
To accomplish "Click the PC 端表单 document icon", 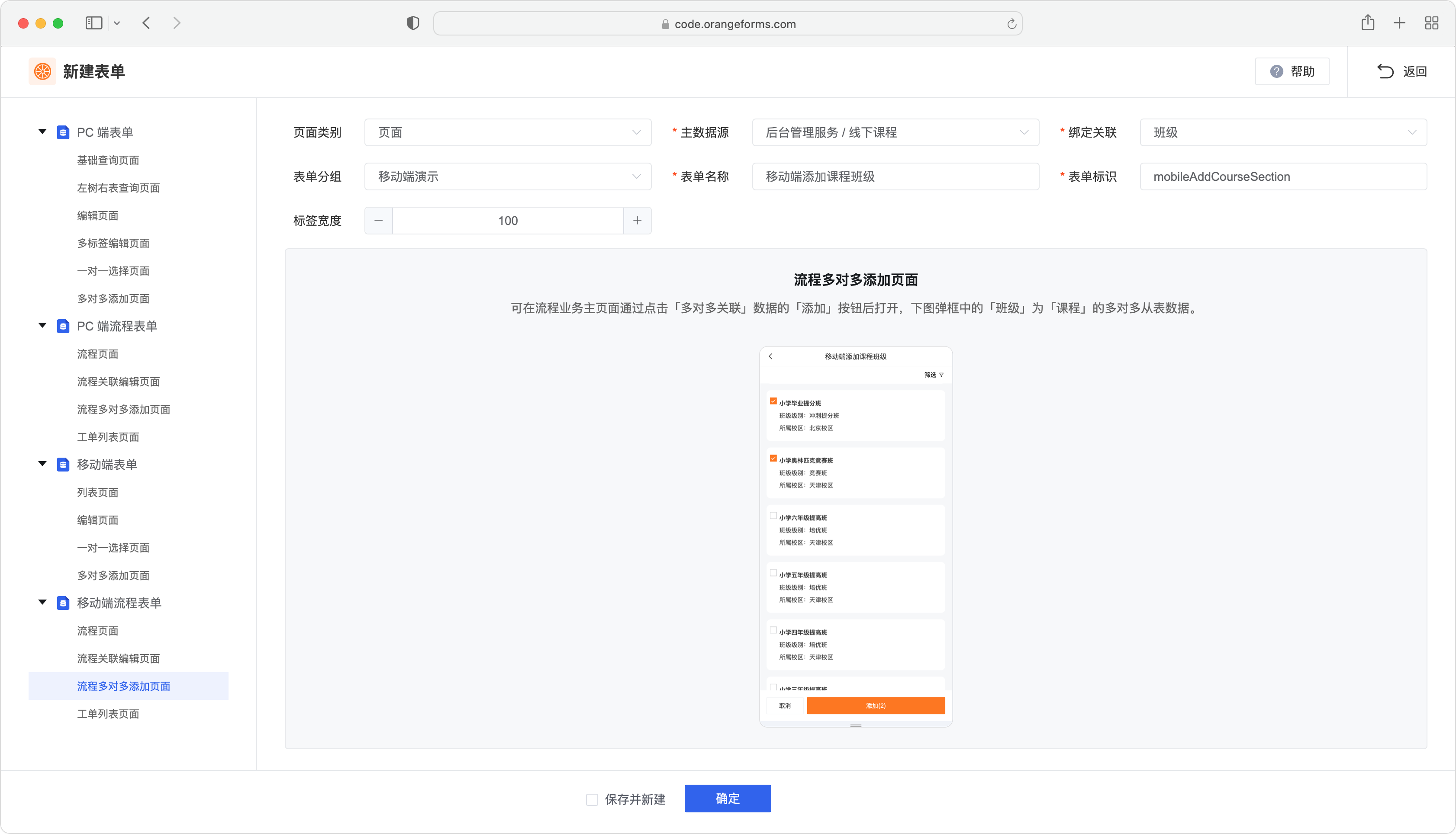I will tap(63, 132).
